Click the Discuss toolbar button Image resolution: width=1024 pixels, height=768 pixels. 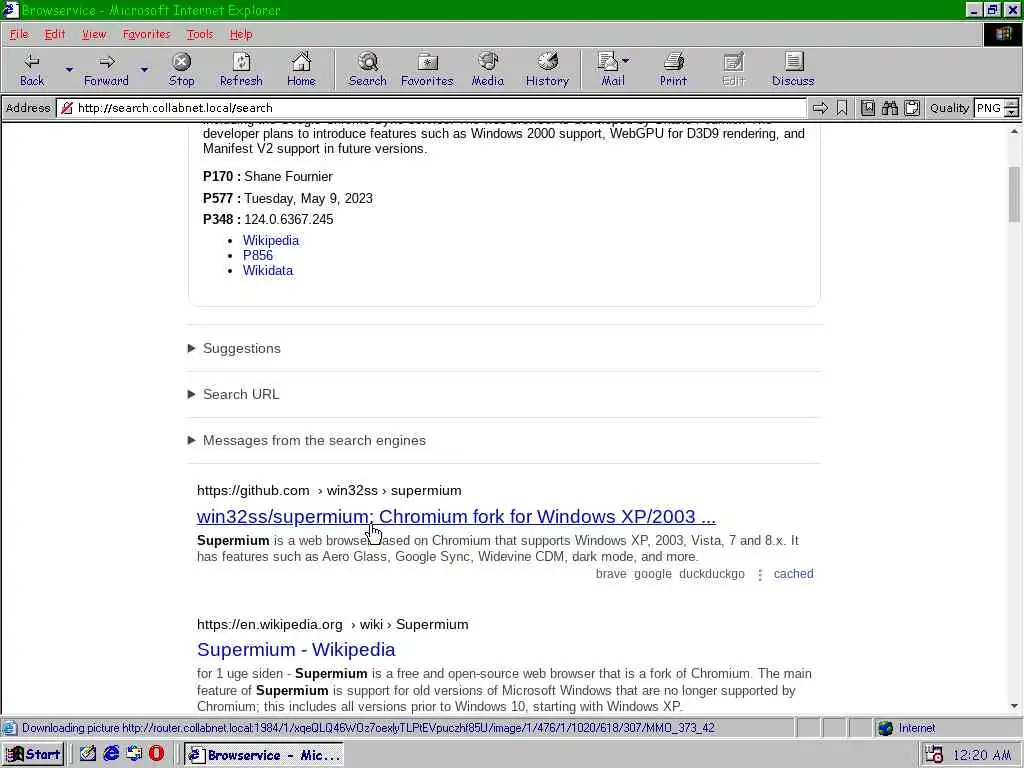(x=793, y=70)
